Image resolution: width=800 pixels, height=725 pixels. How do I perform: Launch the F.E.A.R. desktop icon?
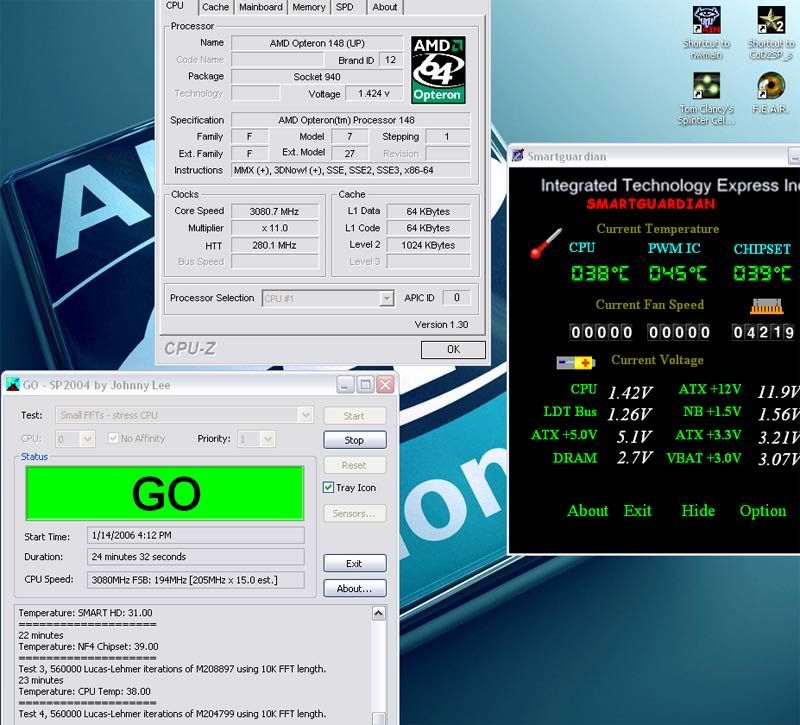(x=771, y=86)
